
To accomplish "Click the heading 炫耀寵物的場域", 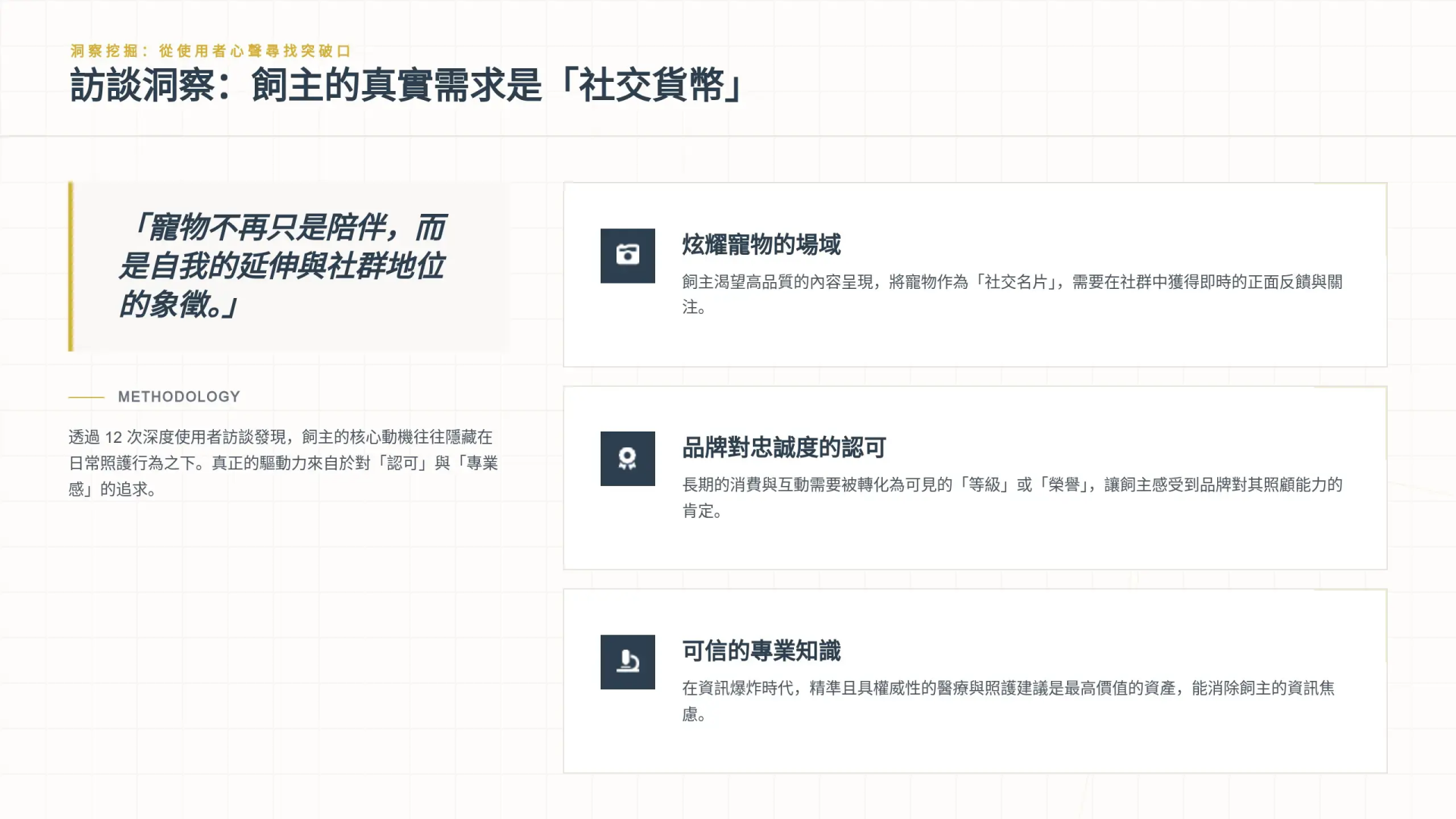I will pos(761,245).
